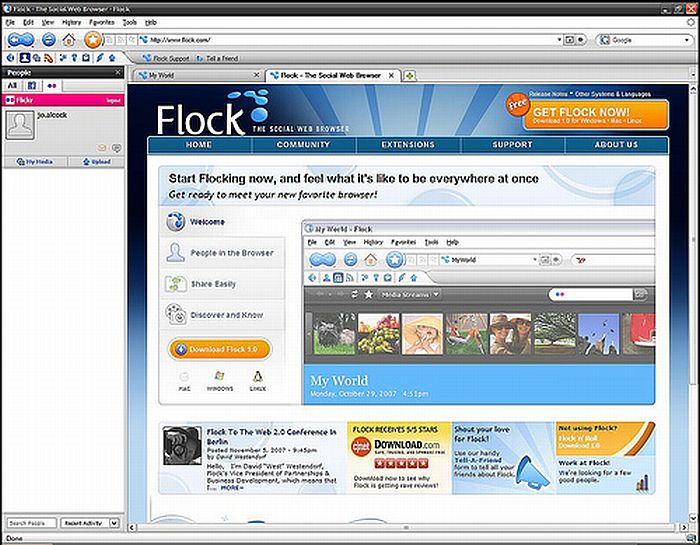Viewport: 700px width, 545px height.
Task: Open Flock Support bookmark
Action: tap(166, 58)
